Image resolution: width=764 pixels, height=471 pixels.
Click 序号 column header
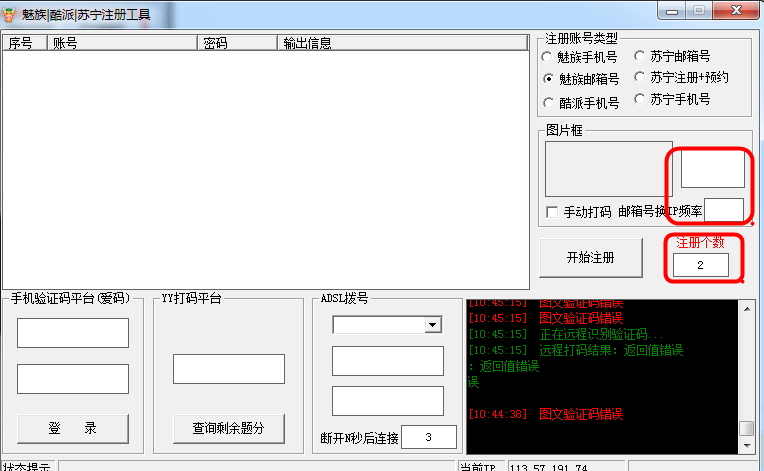pyautogui.click(x=25, y=43)
